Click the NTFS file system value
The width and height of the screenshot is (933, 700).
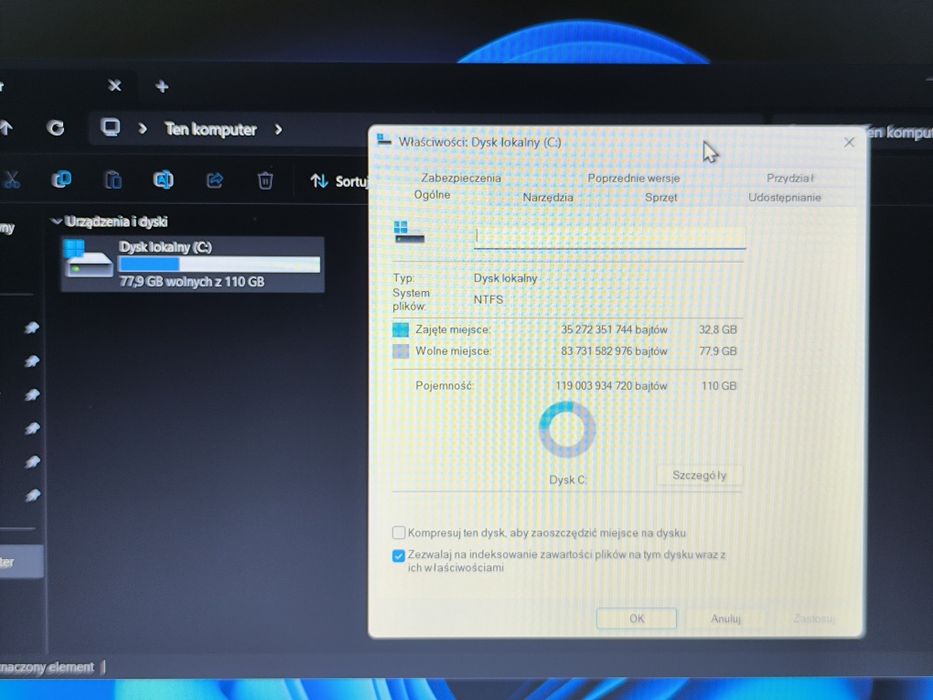pos(488,299)
